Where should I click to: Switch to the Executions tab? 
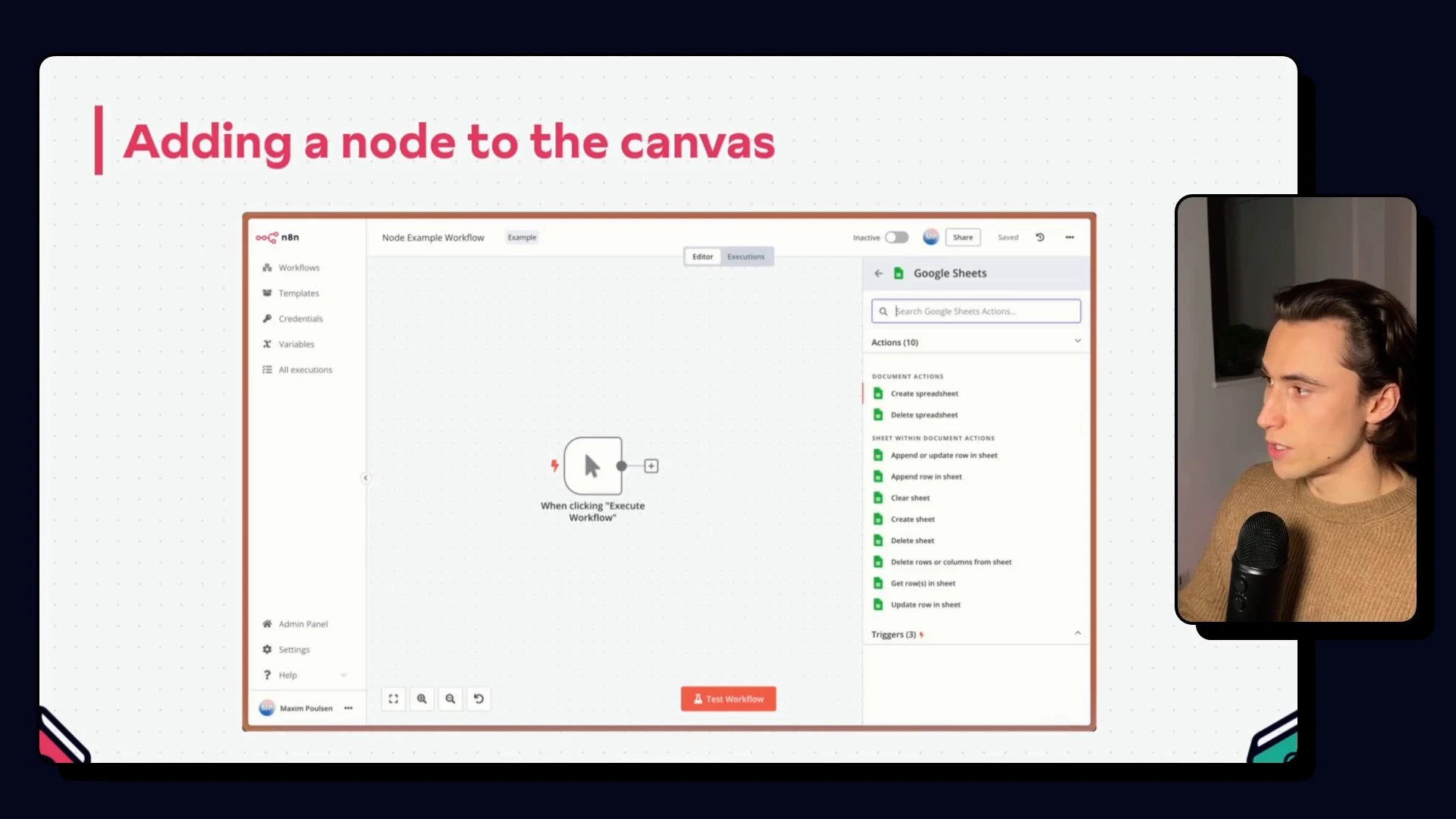[x=746, y=256]
